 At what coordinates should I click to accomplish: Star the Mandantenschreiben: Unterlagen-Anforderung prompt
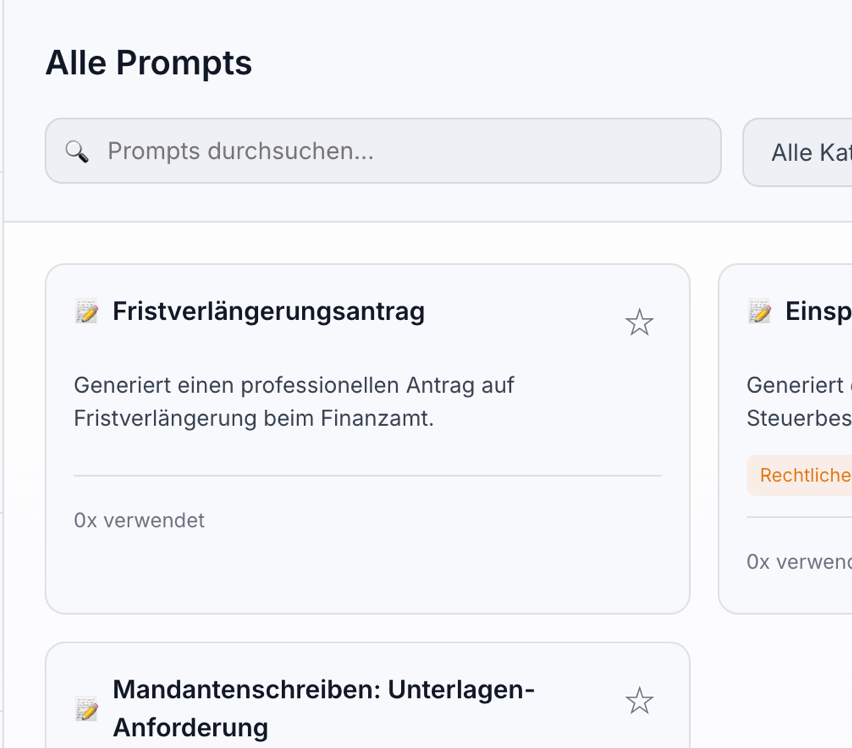tap(639, 701)
